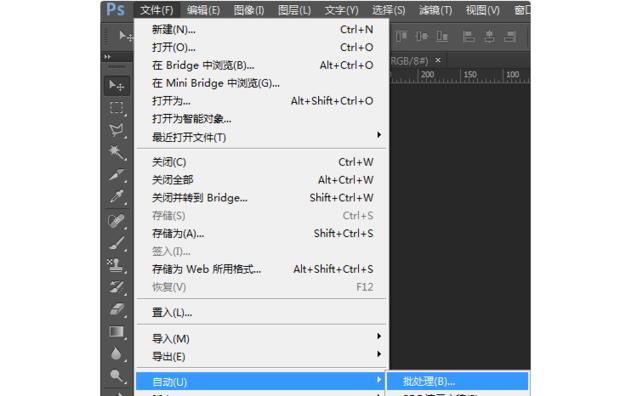620x396 pixels.
Task: Select the Move tool in toolbox
Action: click(x=117, y=85)
